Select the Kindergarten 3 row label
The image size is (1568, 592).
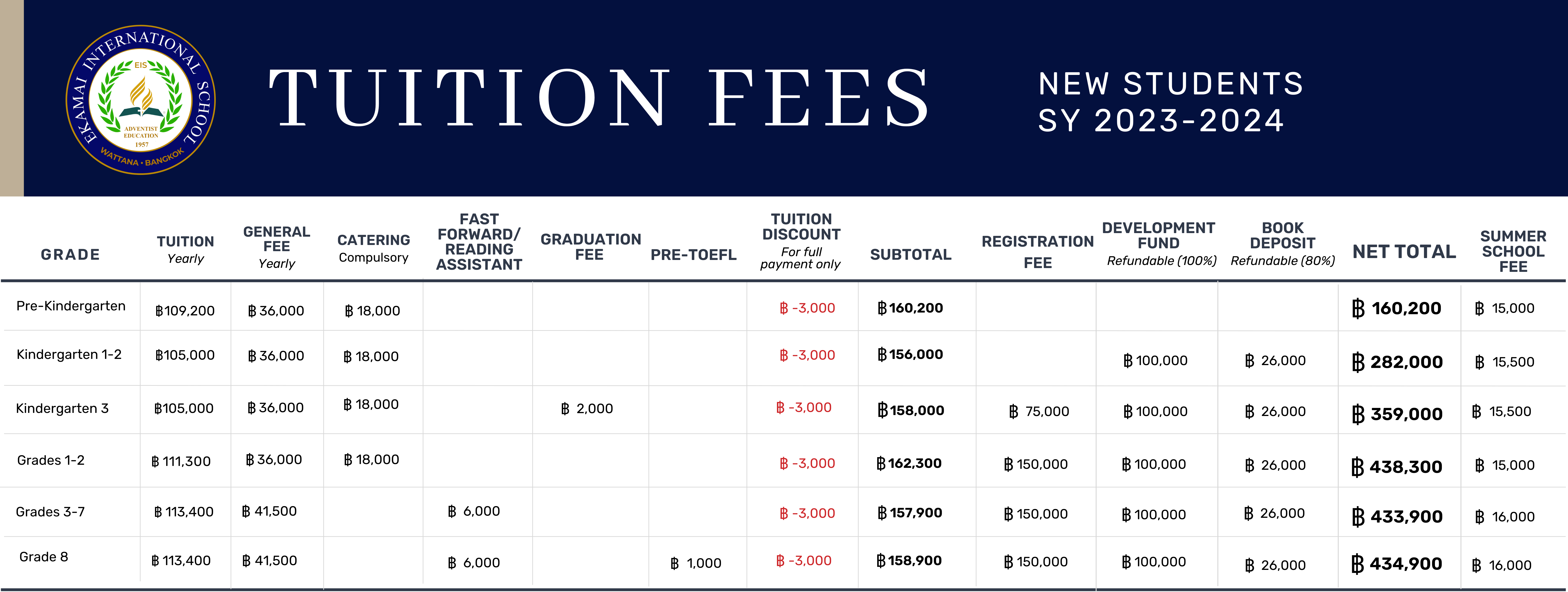pyautogui.click(x=62, y=408)
